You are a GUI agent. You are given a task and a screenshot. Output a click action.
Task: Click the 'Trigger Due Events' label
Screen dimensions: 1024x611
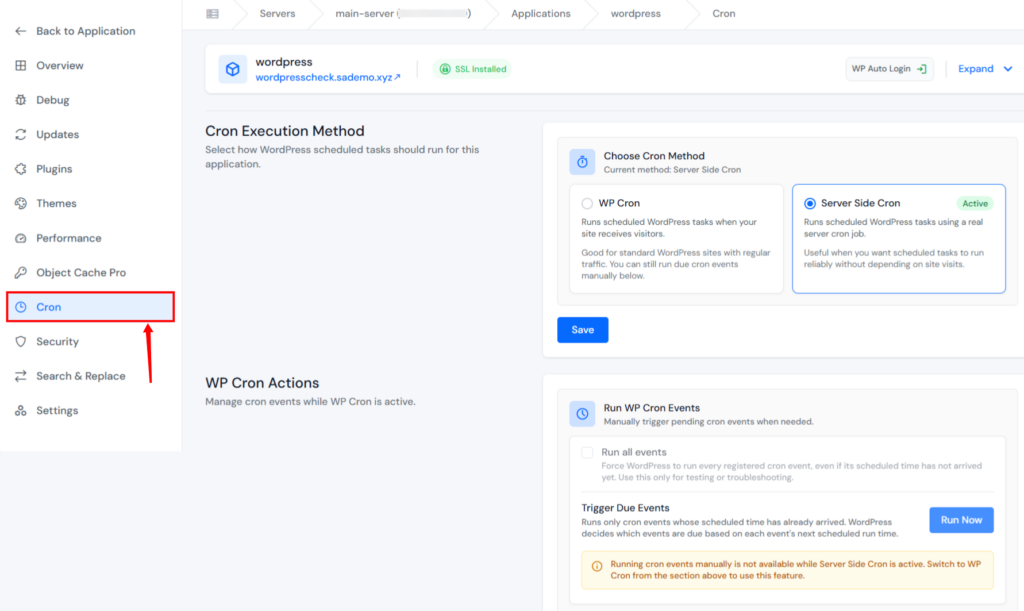[625, 508]
